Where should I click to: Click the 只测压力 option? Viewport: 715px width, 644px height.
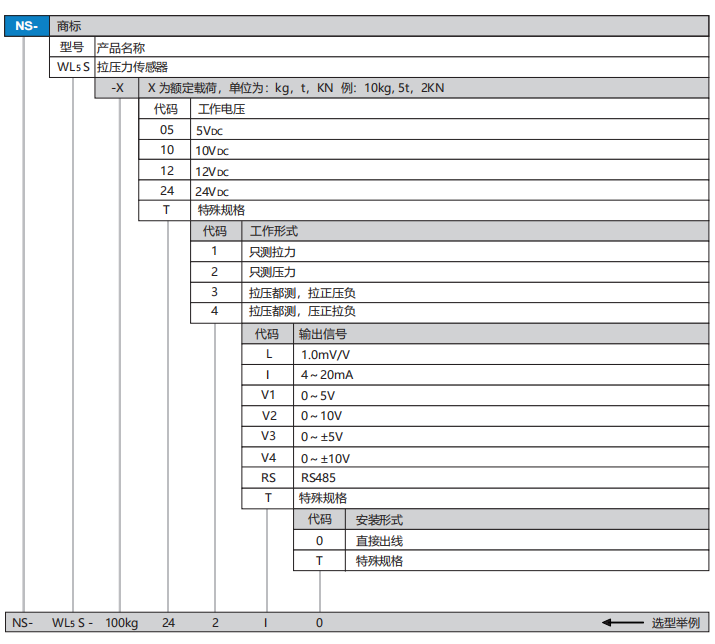[272, 272]
